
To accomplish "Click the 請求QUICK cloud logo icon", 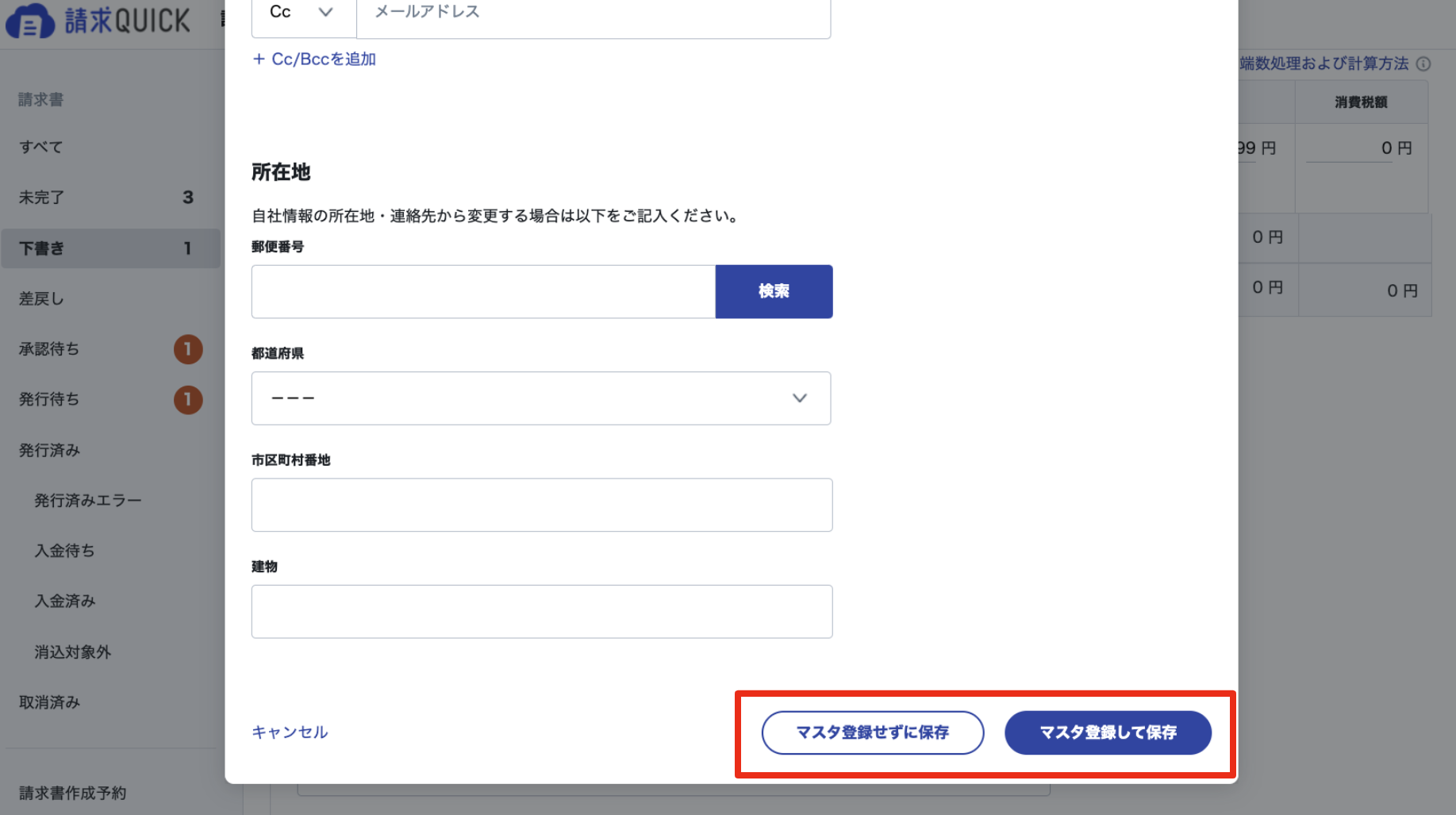I will coord(30,21).
